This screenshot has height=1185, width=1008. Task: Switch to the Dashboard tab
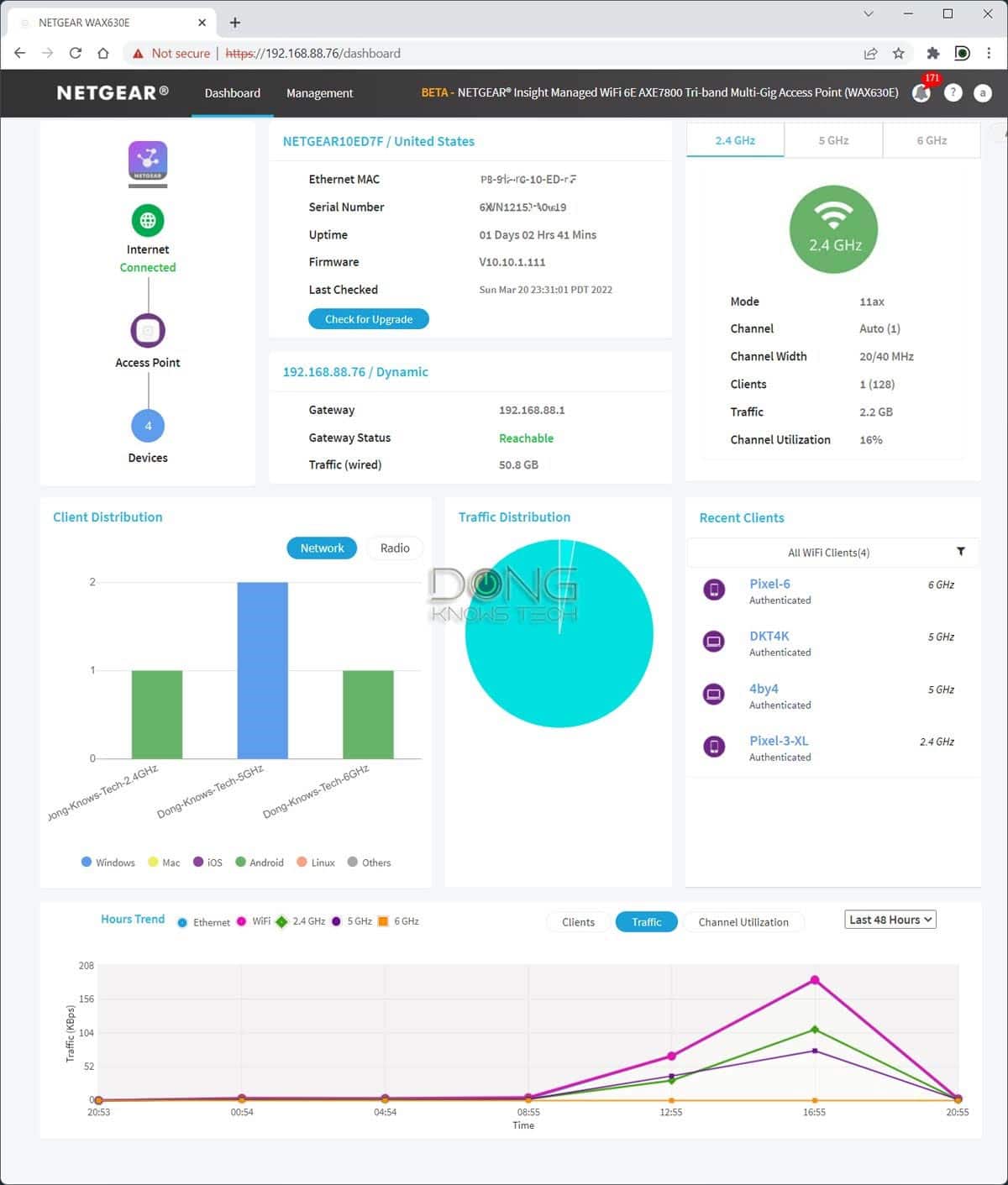click(x=233, y=93)
